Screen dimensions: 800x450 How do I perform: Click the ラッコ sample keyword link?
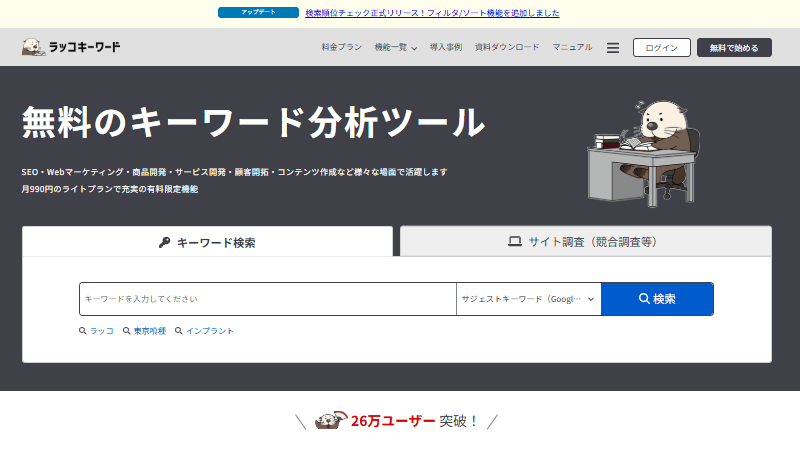pos(102,331)
